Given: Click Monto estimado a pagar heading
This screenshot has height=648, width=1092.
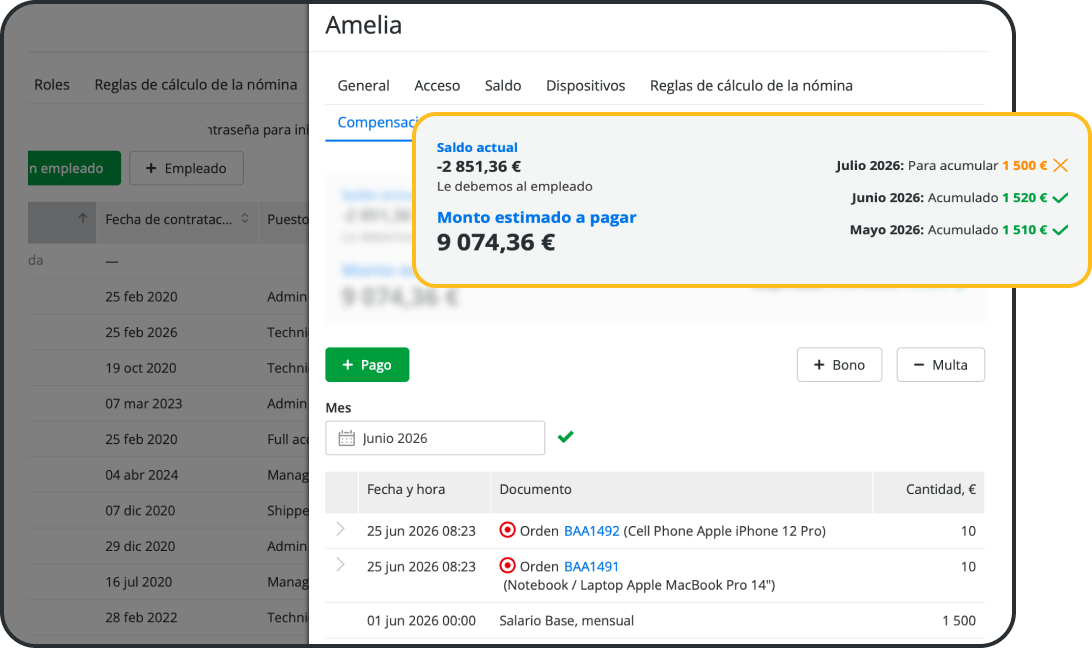Looking at the screenshot, I should click(x=536, y=217).
